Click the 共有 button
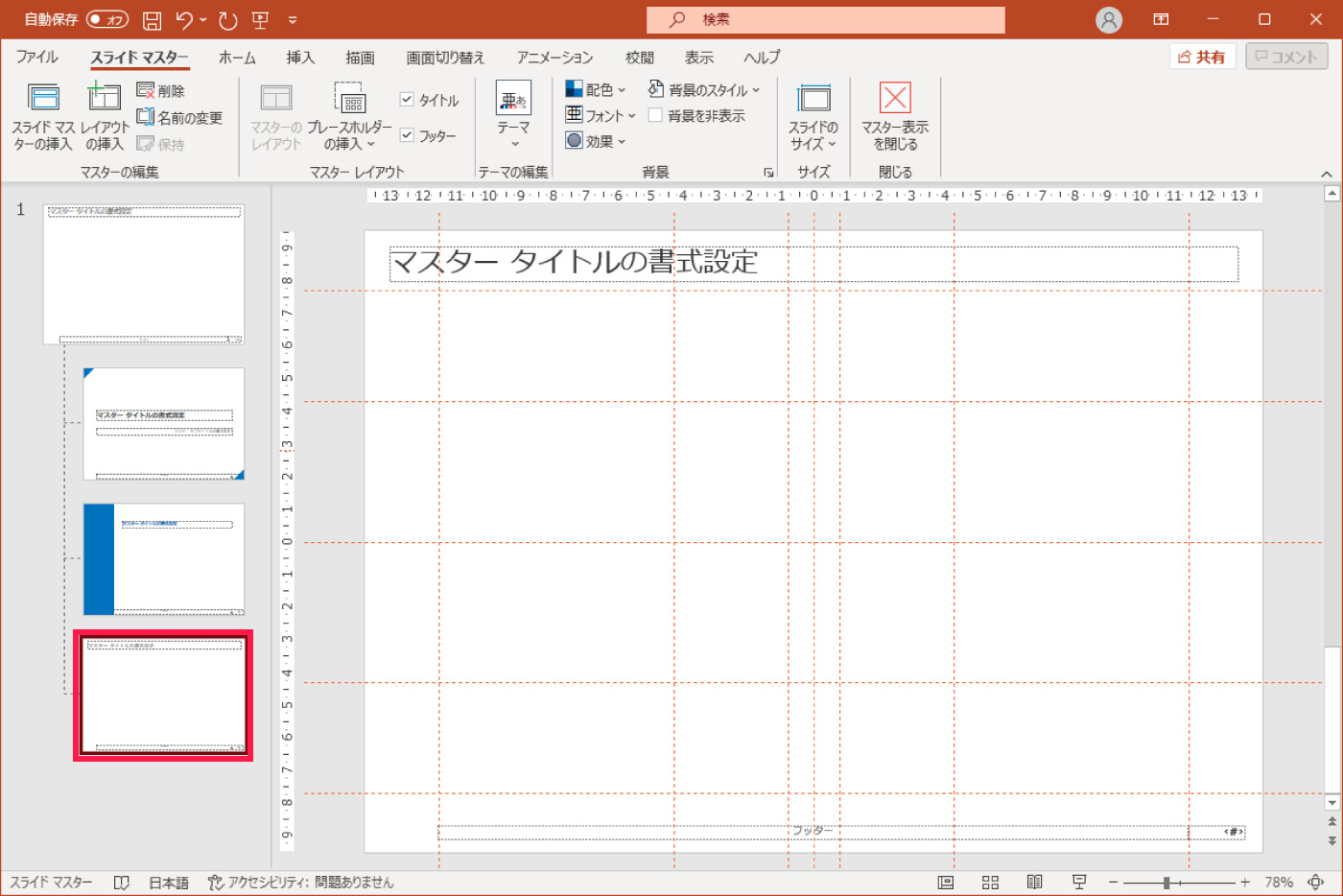1343x896 pixels. click(1203, 57)
